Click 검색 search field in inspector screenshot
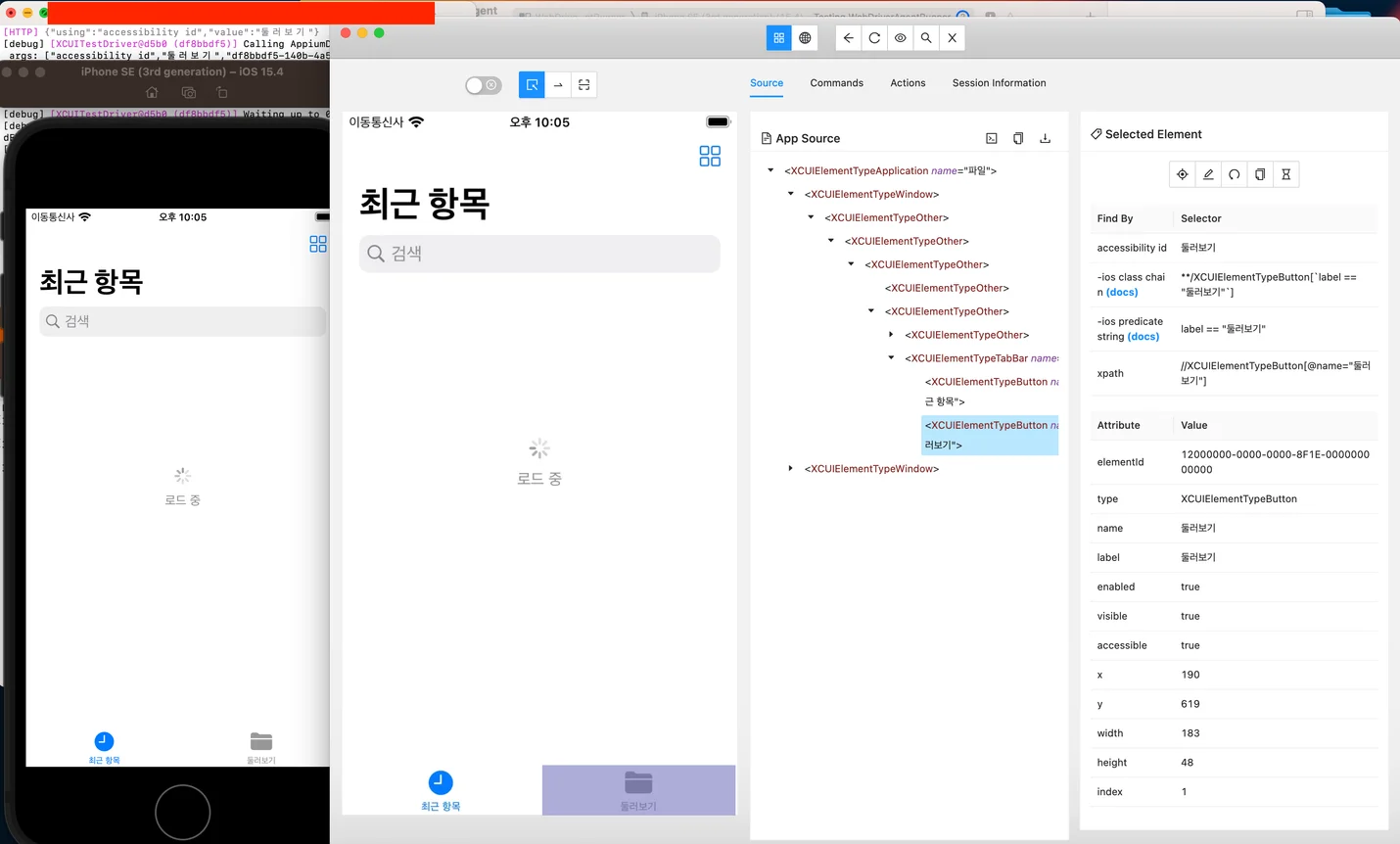This screenshot has height=844, width=1400. pos(539,254)
